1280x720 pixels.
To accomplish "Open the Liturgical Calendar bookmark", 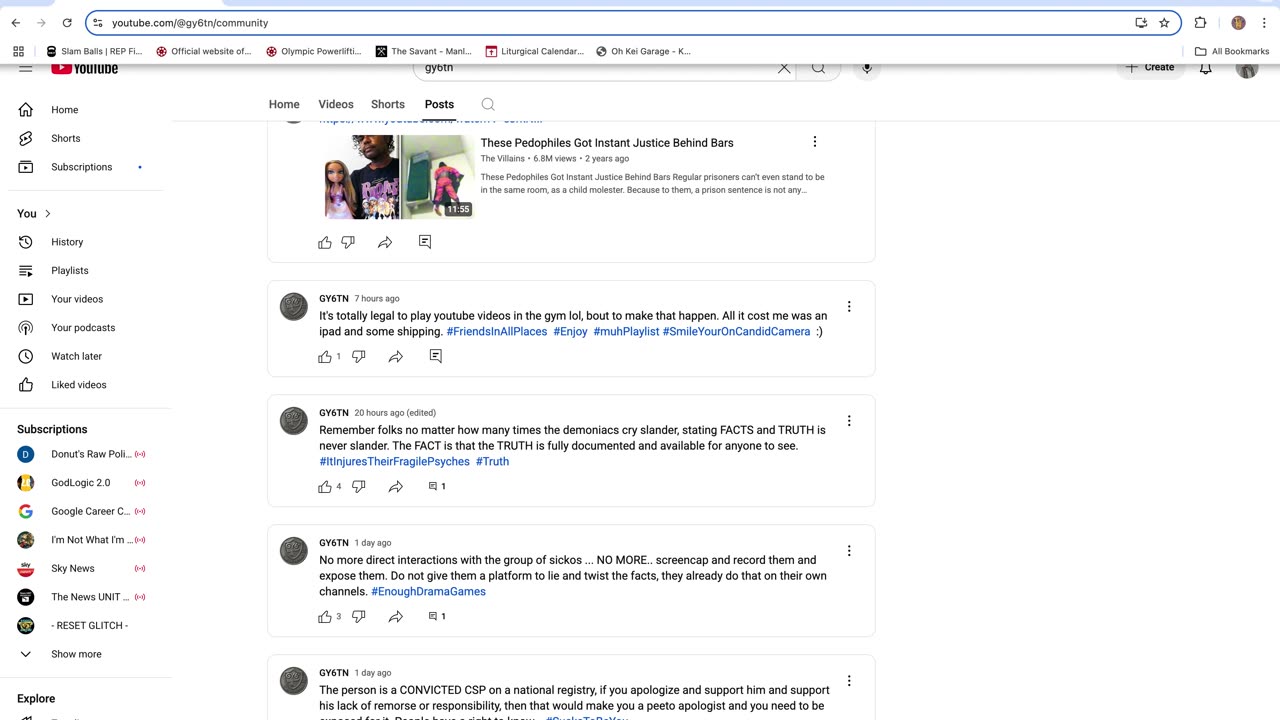I will coord(534,51).
